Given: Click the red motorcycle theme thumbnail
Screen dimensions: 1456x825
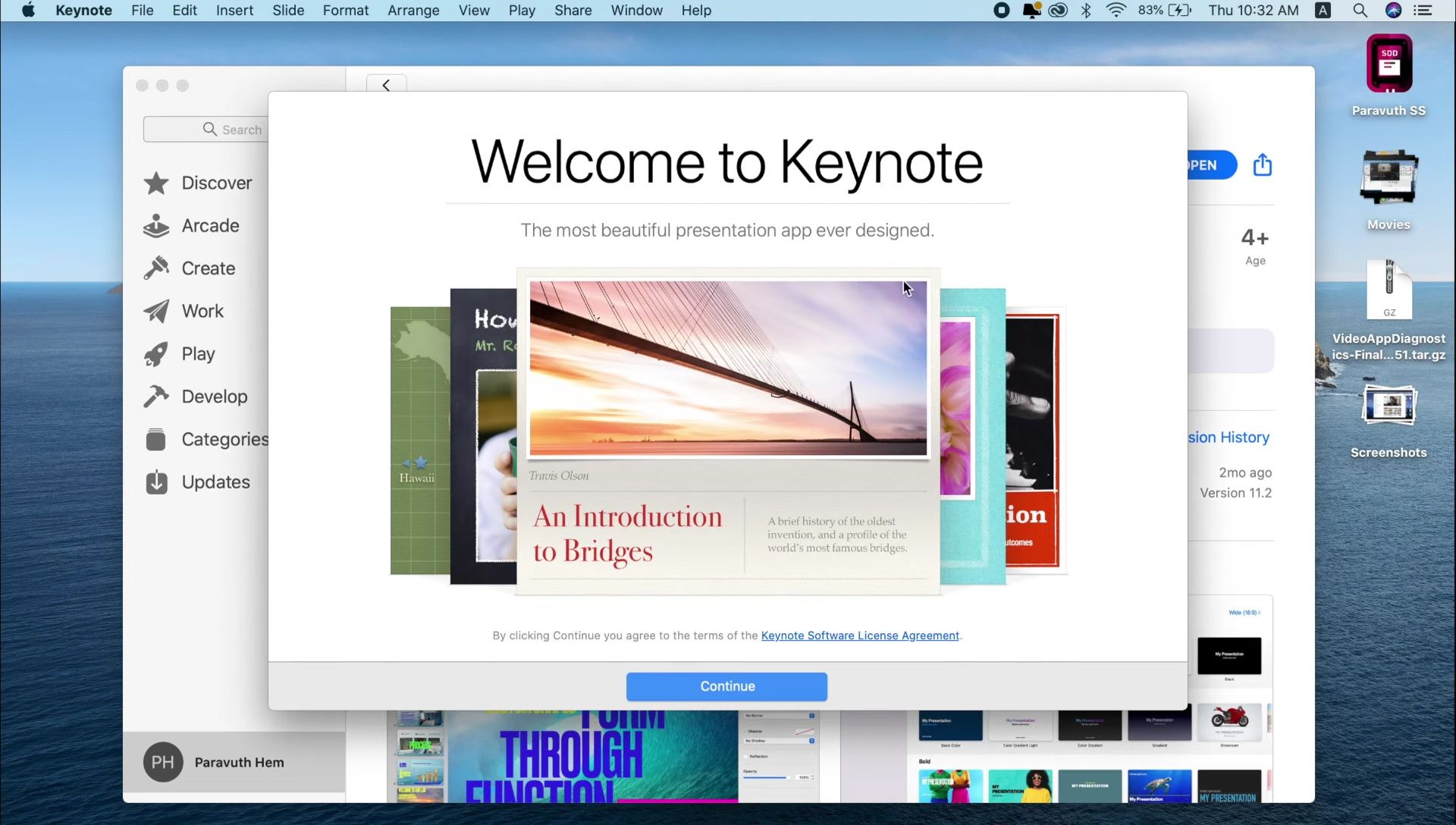Looking at the screenshot, I should (1229, 723).
